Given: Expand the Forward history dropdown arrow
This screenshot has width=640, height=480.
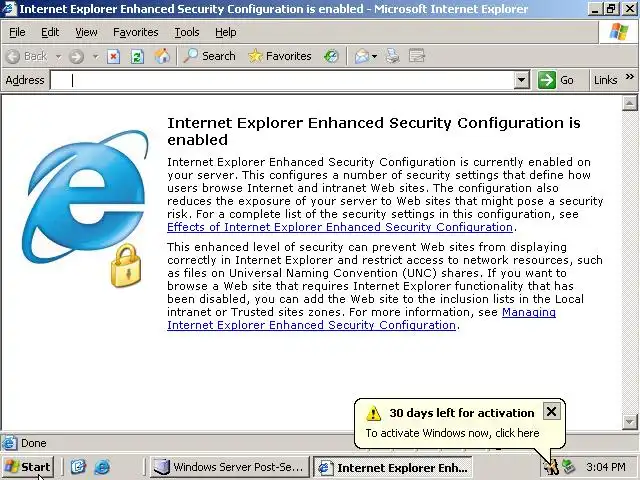Looking at the screenshot, I should pos(96,57).
